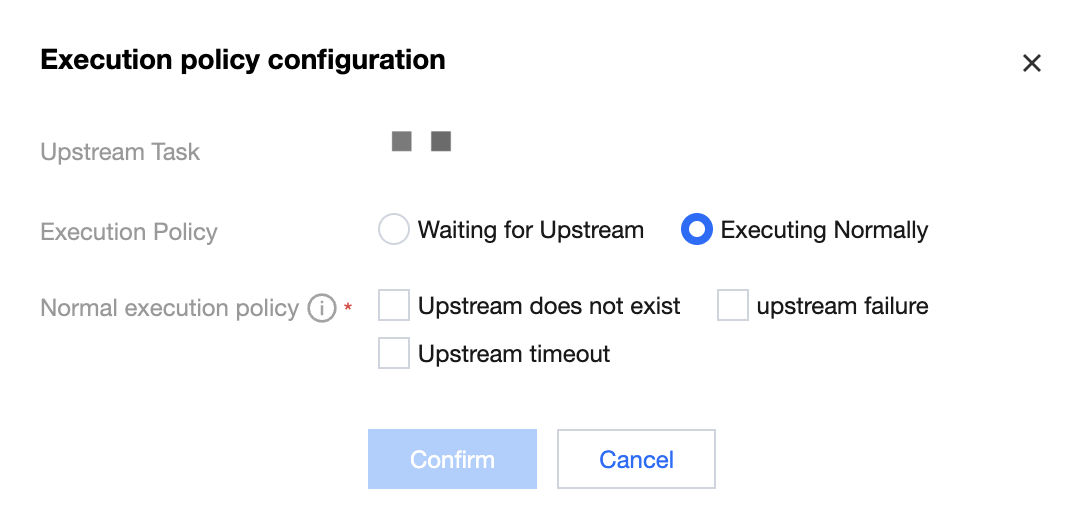Image resolution: width=1078 pixels, height=524 pixels.
Task: Click the Execution Policy field label
Action: [129, 232]
